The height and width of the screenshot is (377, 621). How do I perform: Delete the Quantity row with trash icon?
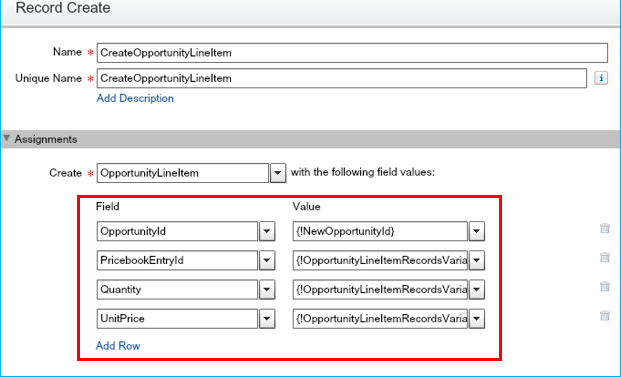[605, 286]
